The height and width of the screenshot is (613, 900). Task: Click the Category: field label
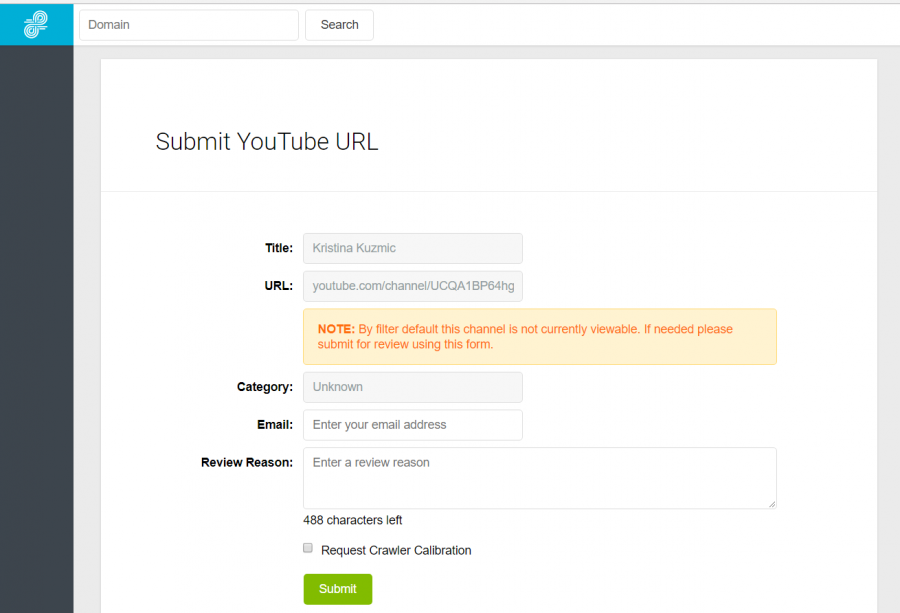pos(265,387)
